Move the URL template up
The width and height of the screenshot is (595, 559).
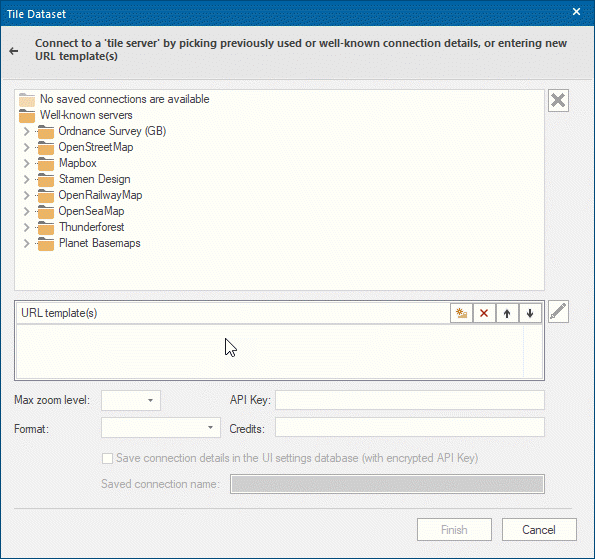point(507,313)
